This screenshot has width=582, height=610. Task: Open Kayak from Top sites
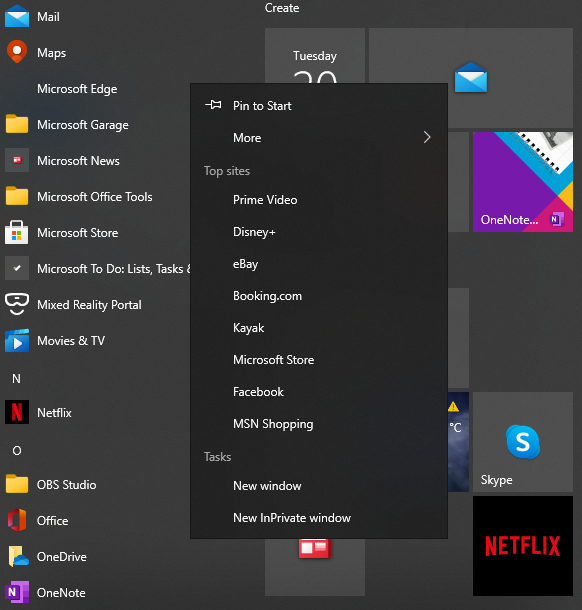point(319,328)
